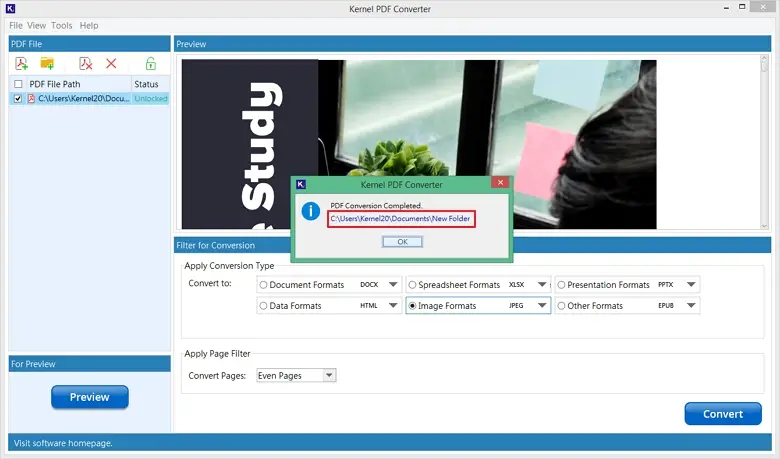
Task: Open the Help menu
Action: [89, 25]
